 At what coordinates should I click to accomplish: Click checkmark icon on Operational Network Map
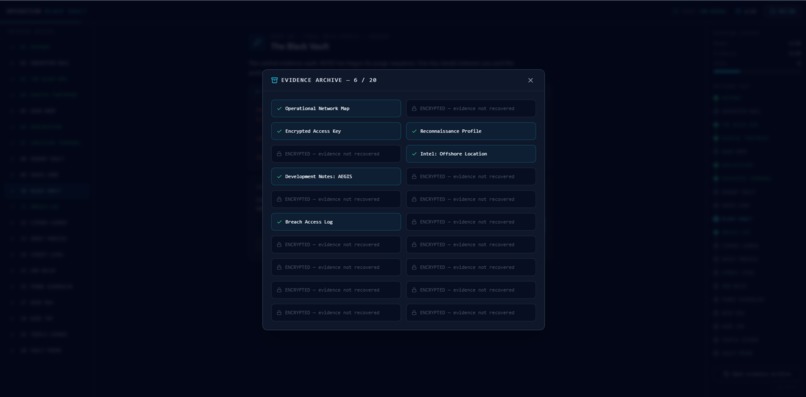(279, 109)
